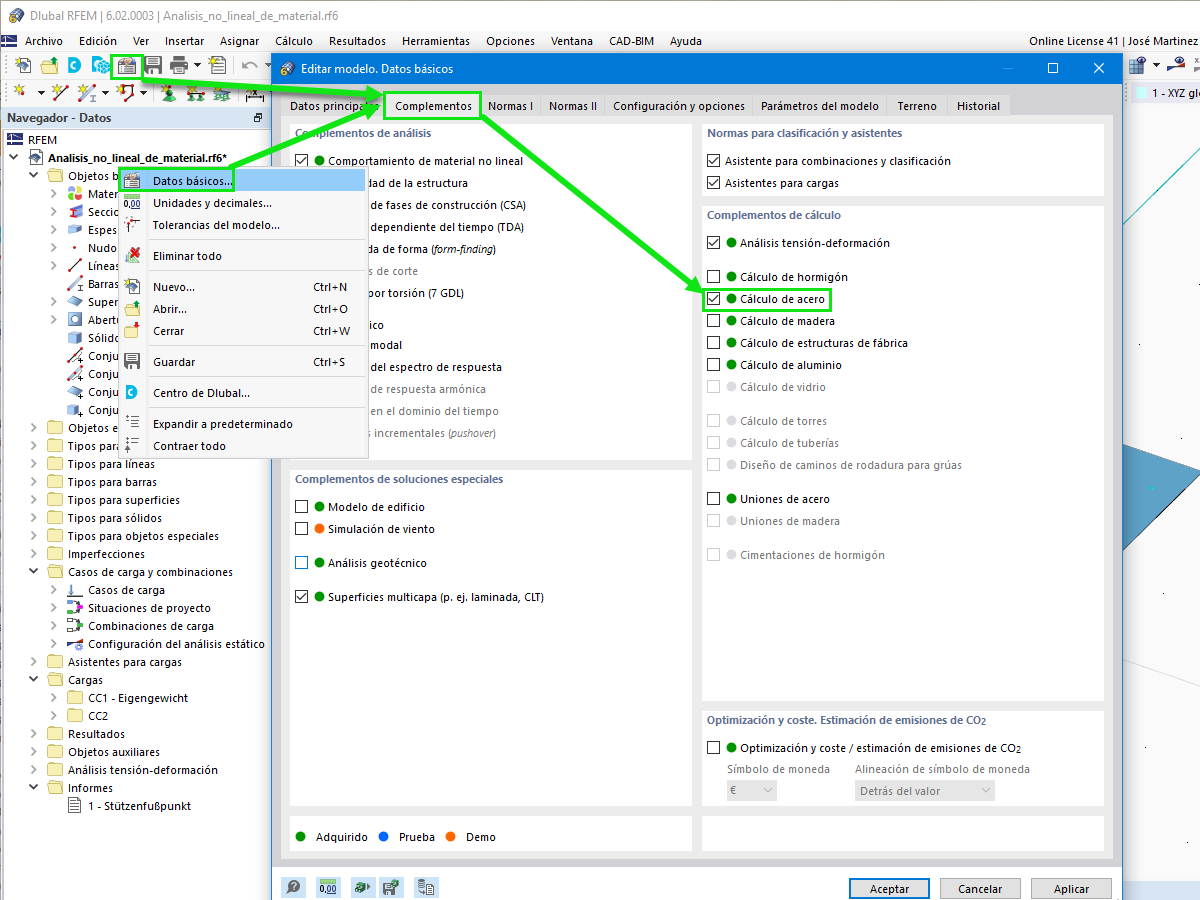Uncheck Asistente para combinaciones y clasificación
The height and width of the screenshot is (900, 1200).
click(x=713, y=161)
